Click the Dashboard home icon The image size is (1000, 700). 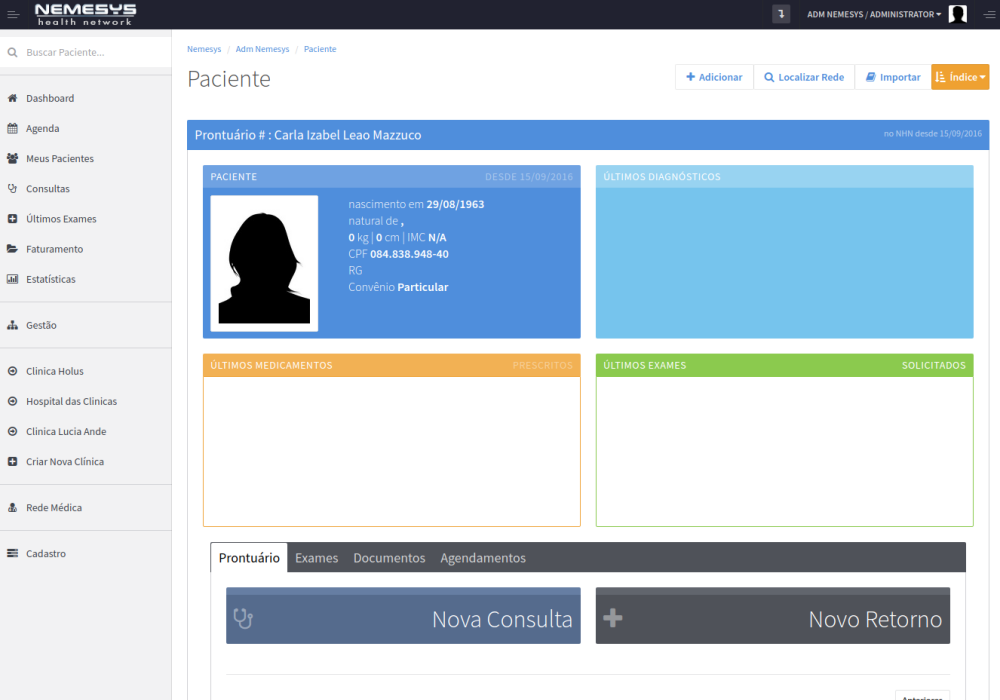coord(12,99)
